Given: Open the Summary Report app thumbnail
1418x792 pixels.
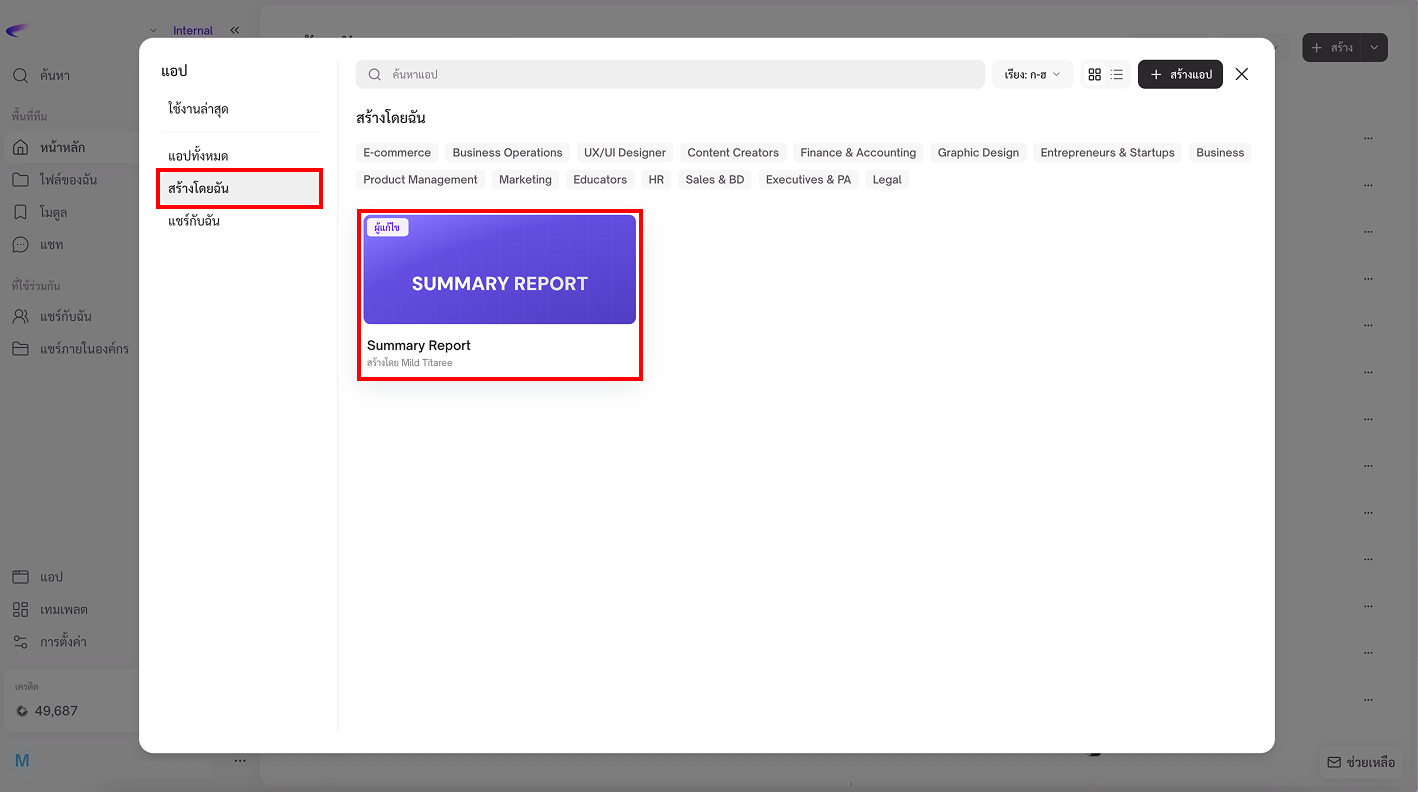Looking at the screenshot, I should 499,270.
